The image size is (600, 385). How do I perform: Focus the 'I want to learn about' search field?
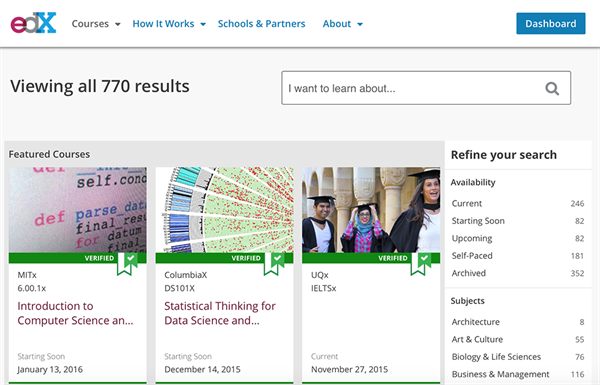(426, 88)
